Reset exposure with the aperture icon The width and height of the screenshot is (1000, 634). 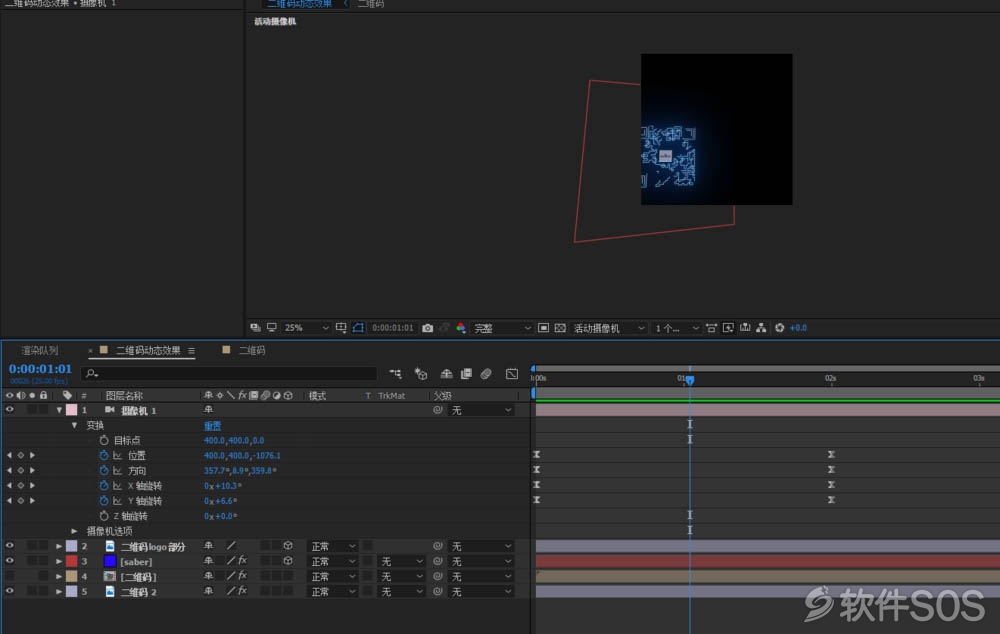(779, 328)
